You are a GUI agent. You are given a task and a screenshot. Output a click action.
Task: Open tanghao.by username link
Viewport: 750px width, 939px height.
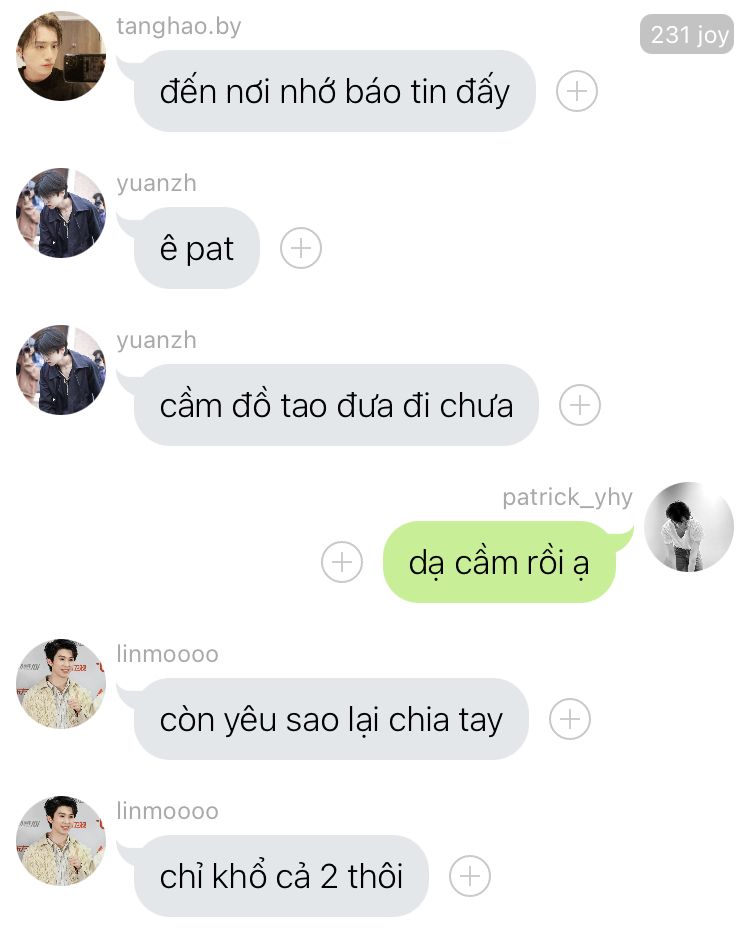tap(179, 27)
